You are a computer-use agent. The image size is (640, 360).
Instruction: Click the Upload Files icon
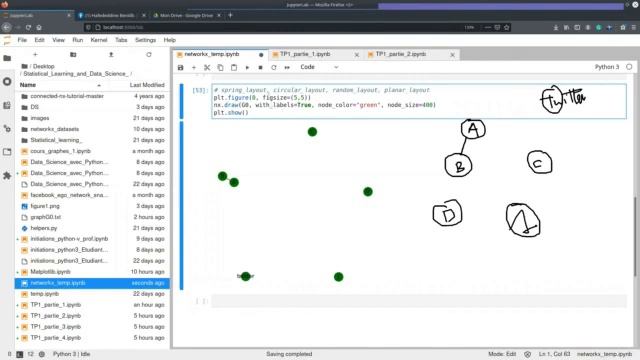coord(111,54)
